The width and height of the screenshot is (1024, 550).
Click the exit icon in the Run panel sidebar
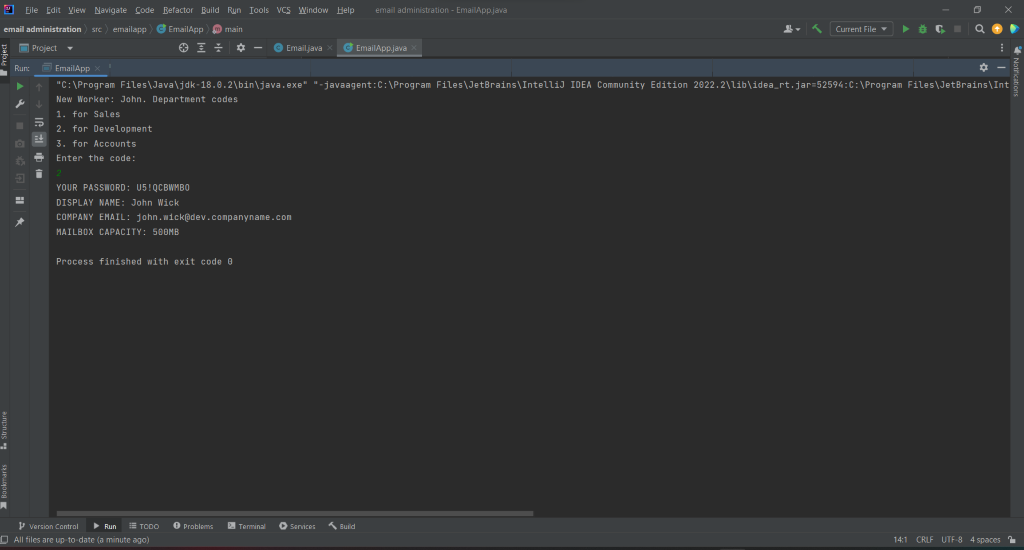[x=20, y=178]
